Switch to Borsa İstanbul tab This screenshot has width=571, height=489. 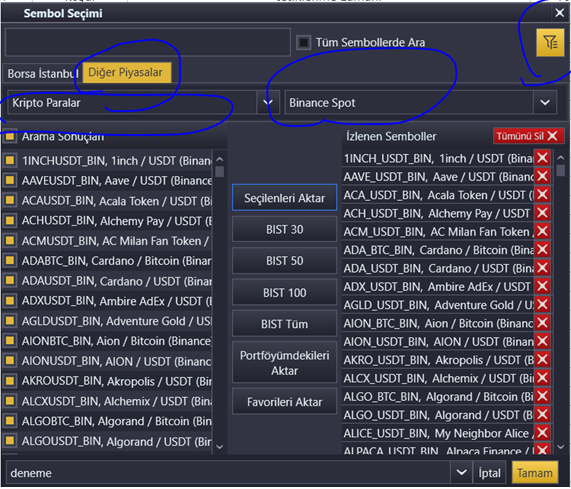43,74
